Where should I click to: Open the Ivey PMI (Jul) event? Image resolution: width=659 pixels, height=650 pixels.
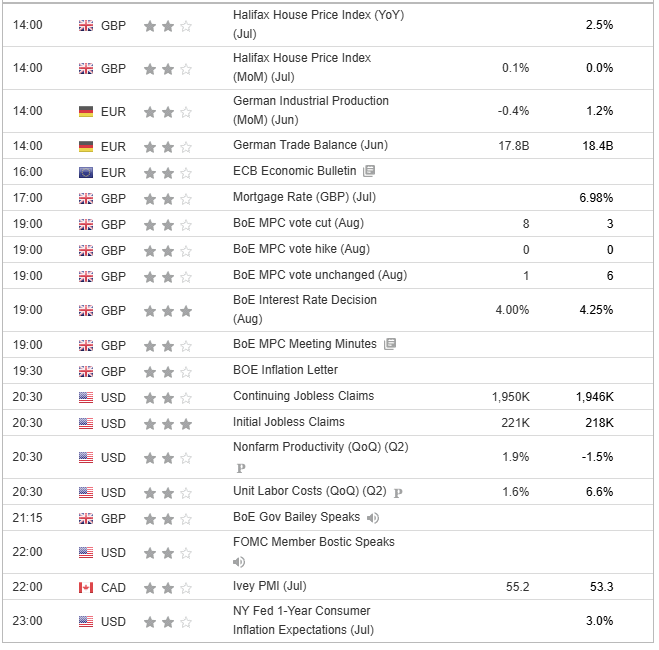270,586
